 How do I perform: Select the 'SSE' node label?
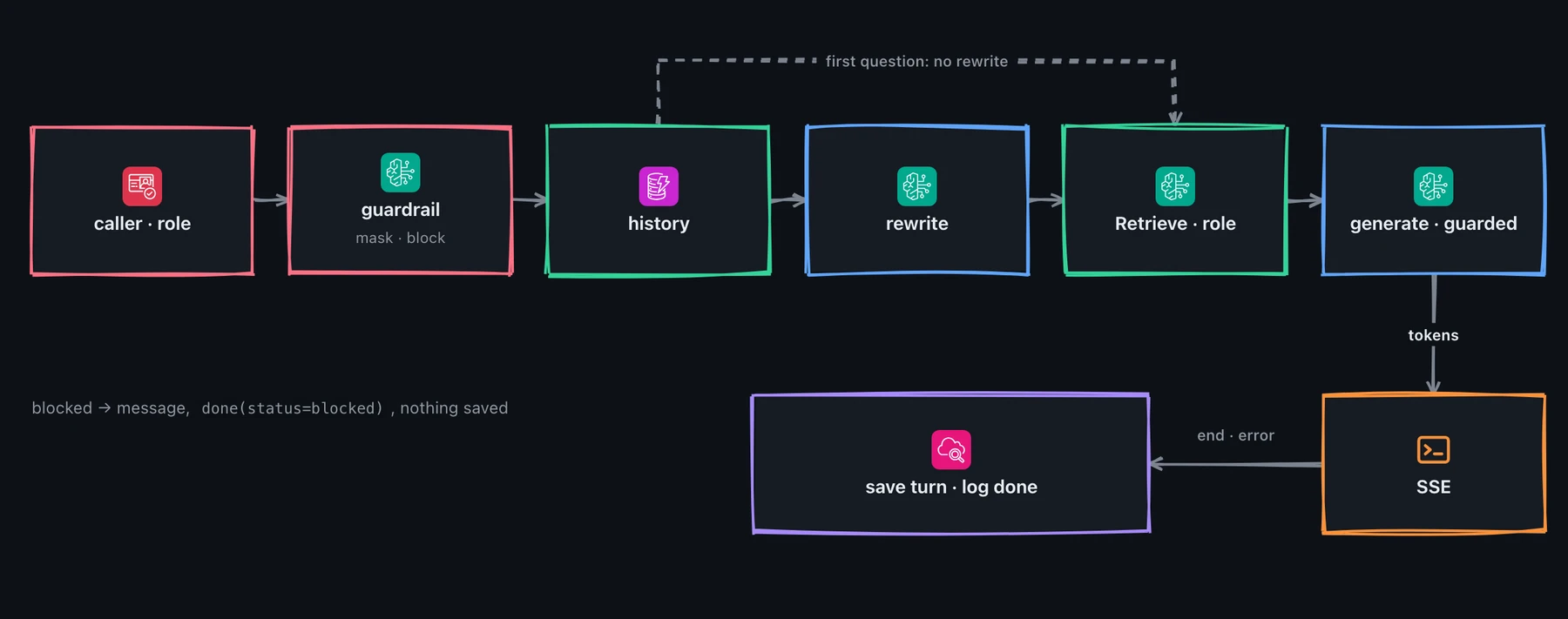[1434, 487]
